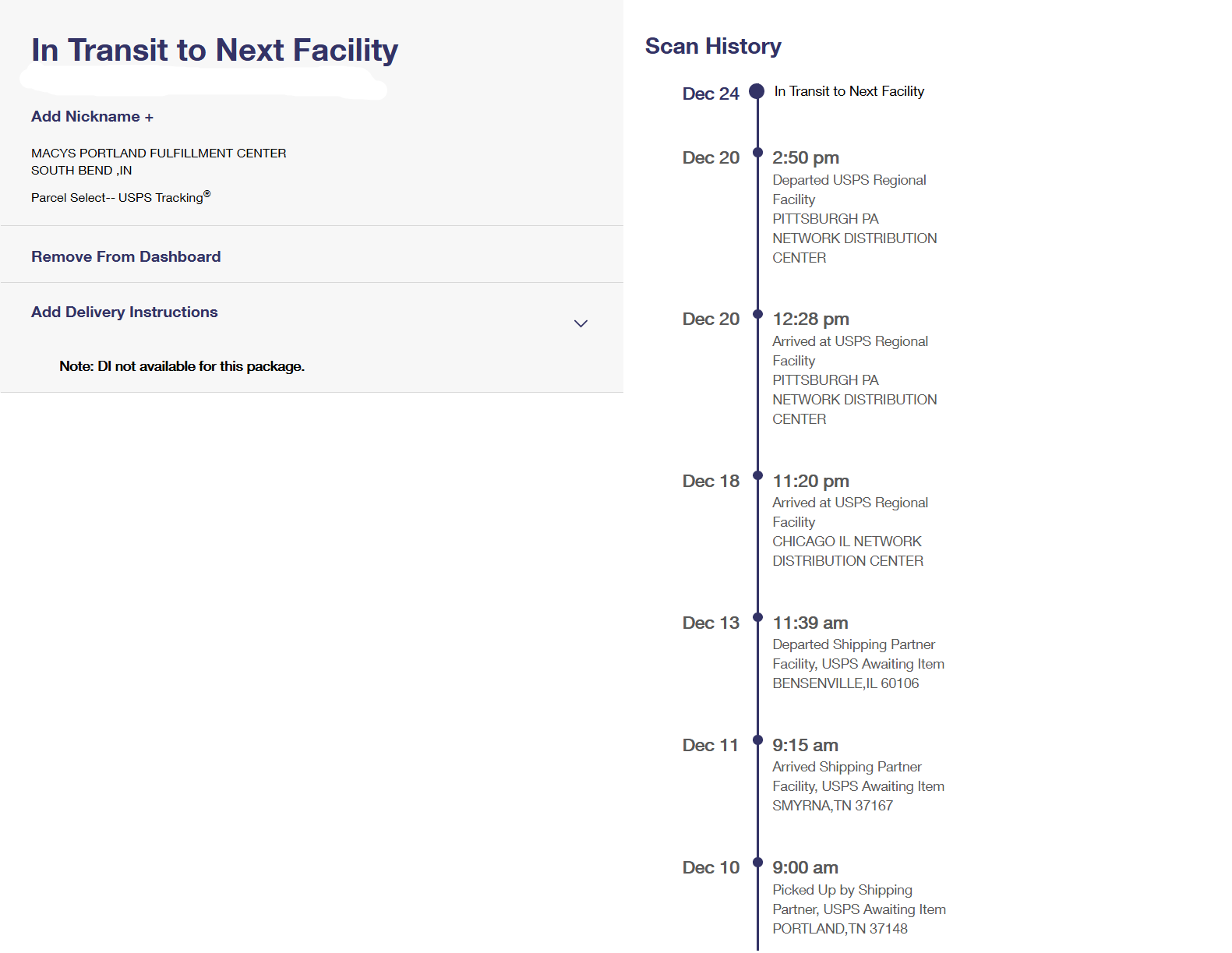Click the Dec 18 timeline marker dot
The image size is (1232, 953).
pyautogui.click(x=757, y=475)
